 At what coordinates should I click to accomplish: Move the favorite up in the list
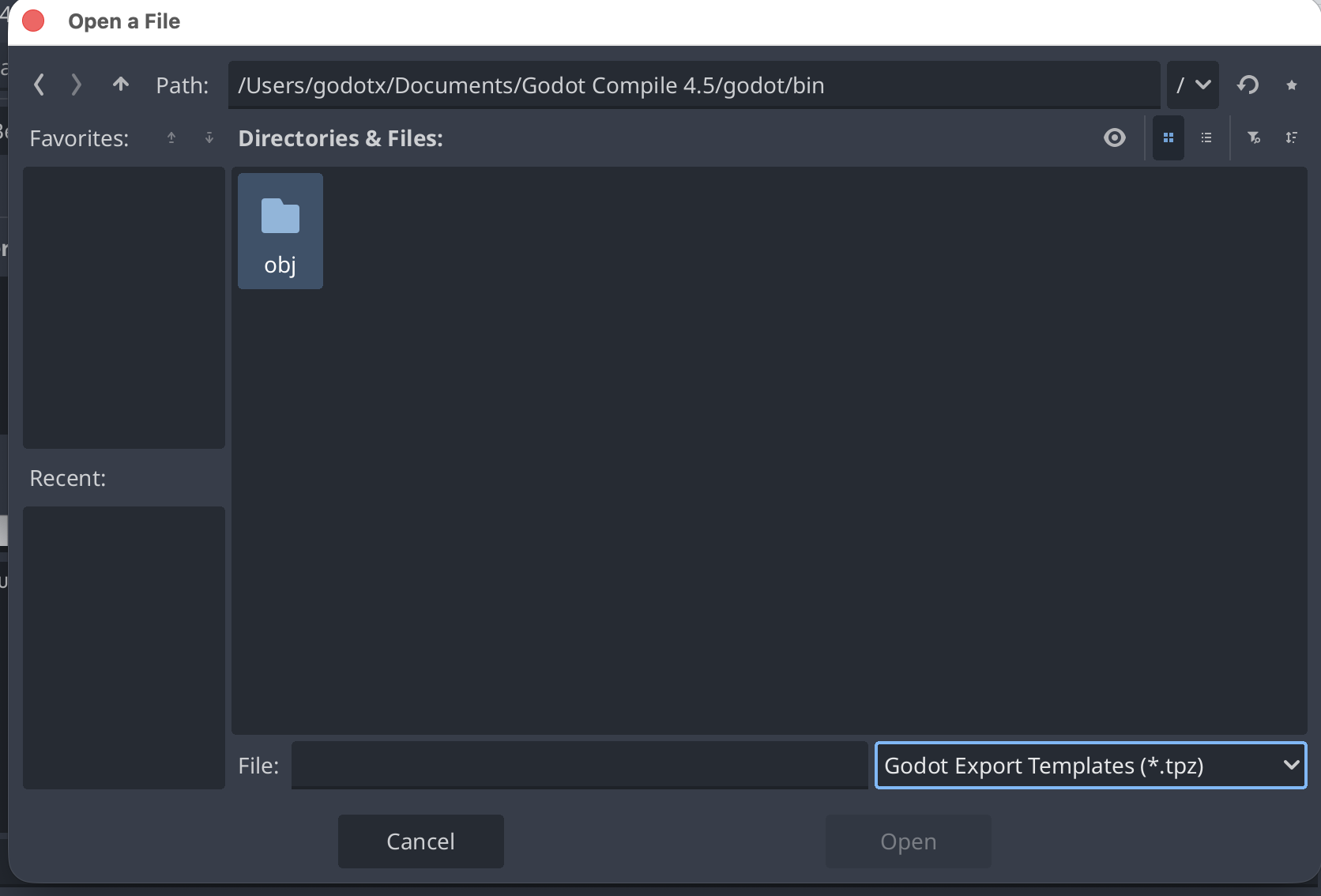171,138
